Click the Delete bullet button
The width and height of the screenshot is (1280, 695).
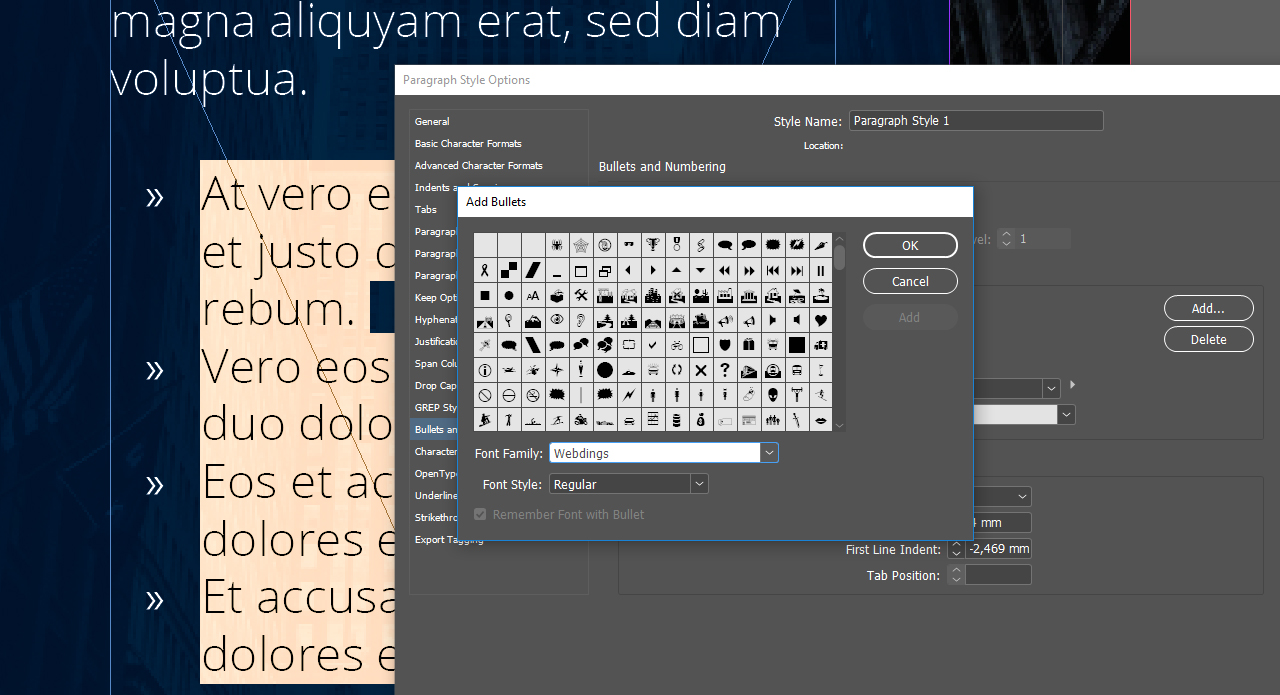[1208, 339]
